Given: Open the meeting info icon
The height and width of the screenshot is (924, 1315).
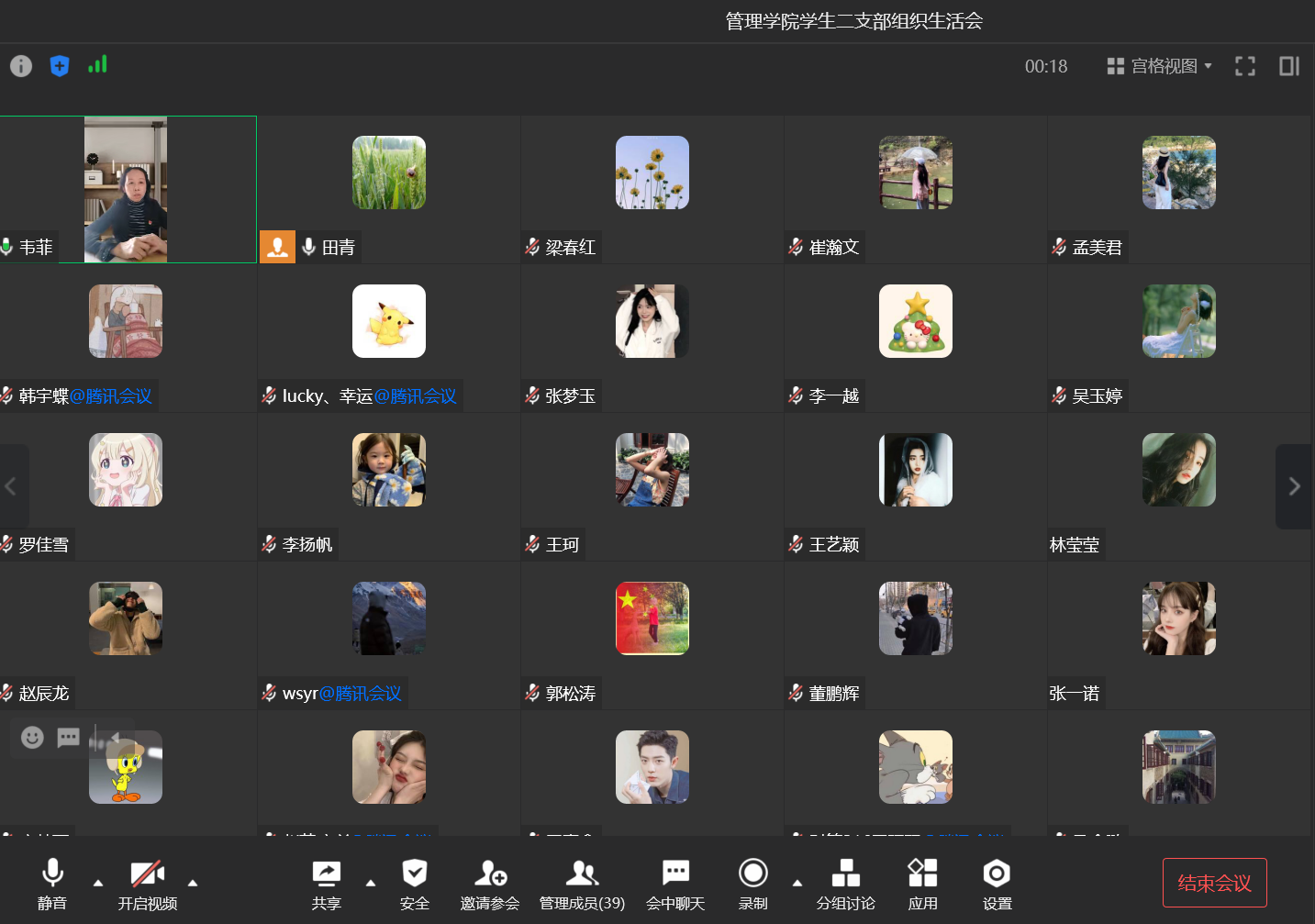Looking at the screenshot, I should (21, 66).
